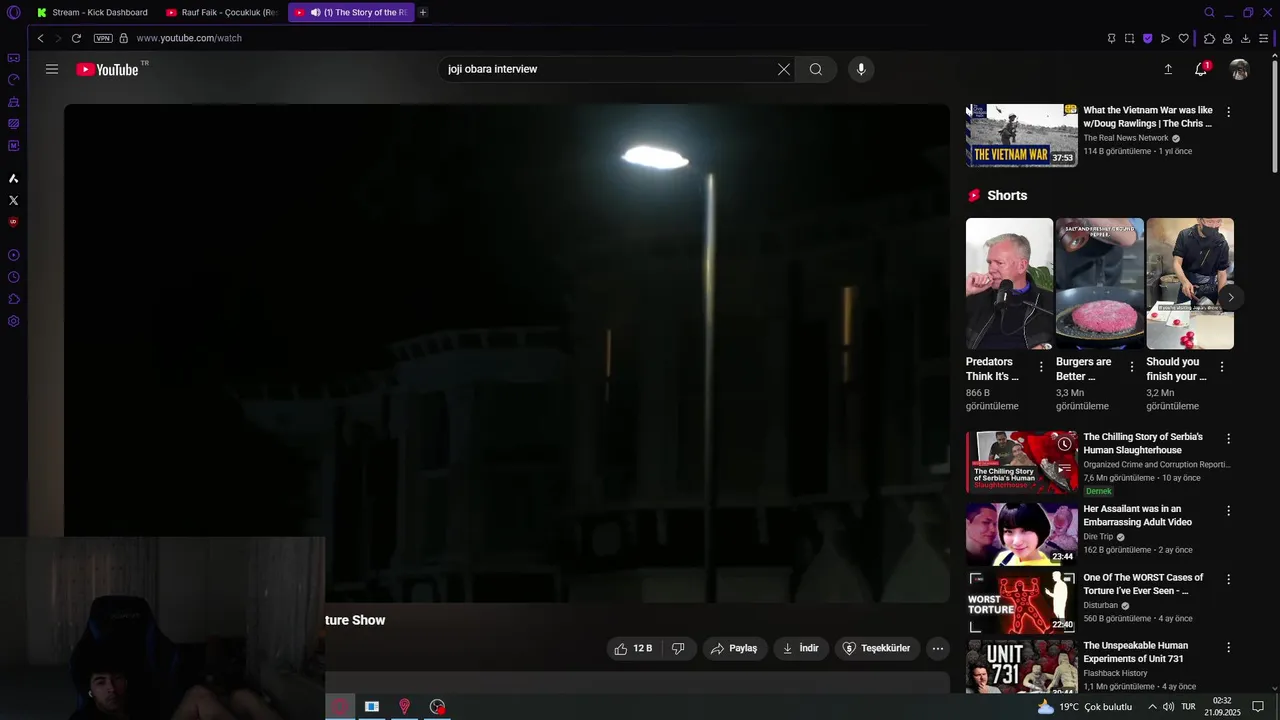Bookmark page with heart icon

pos(1183,38)
